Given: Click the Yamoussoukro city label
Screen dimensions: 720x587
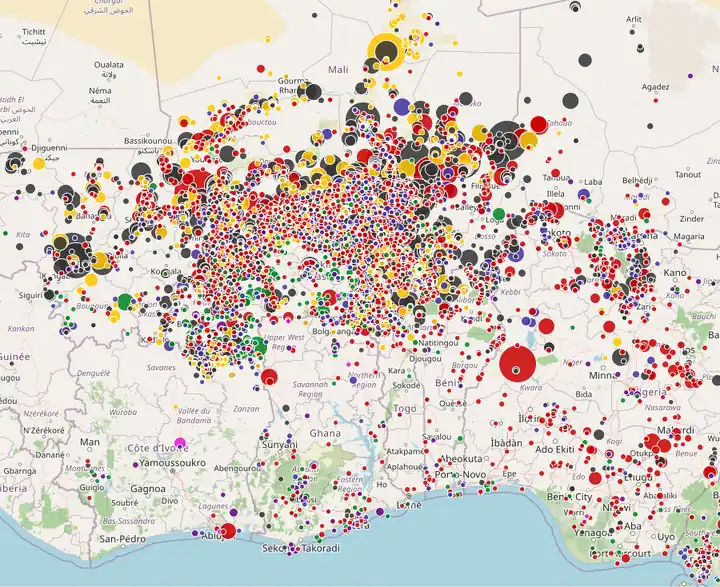Looking at the screenshot, I should (x=172, y=463).
